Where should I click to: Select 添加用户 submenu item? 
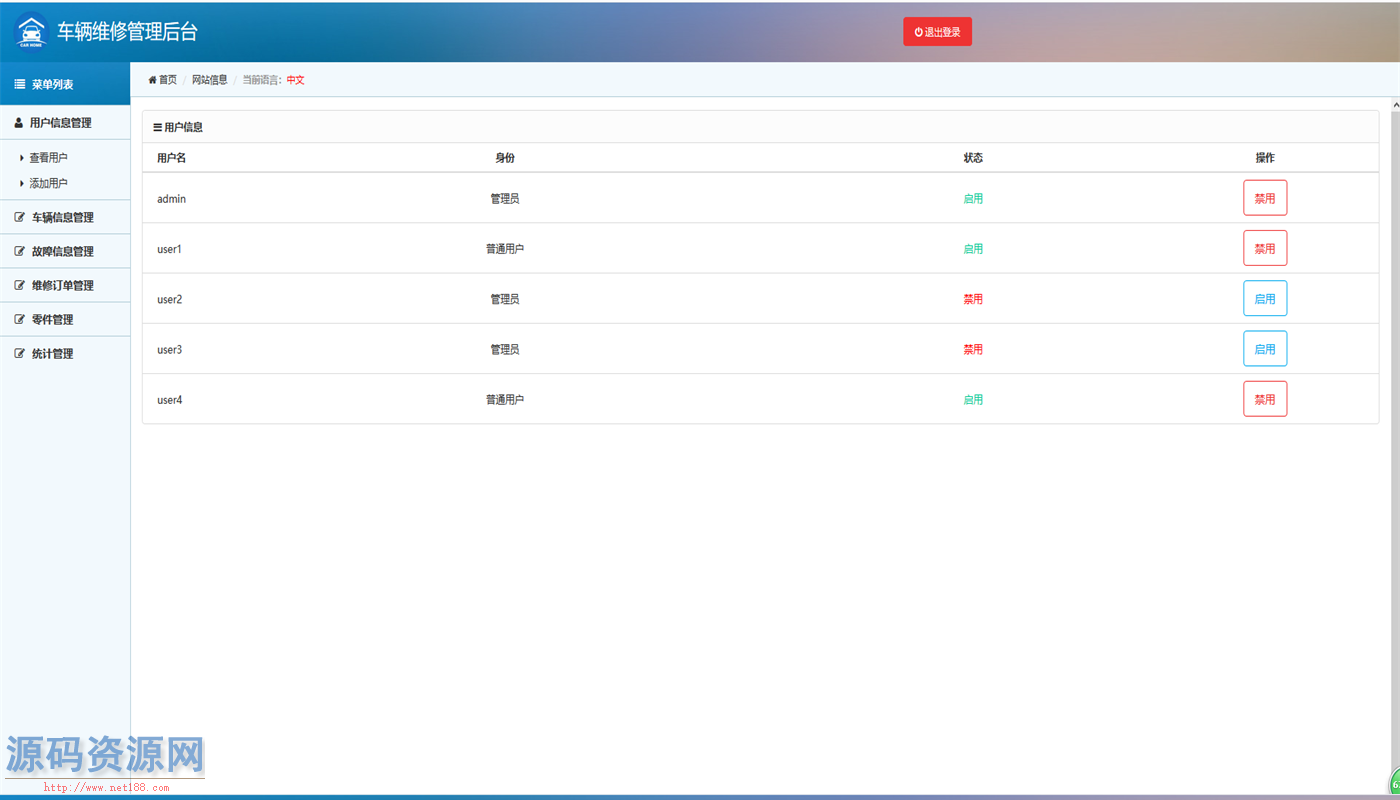pyautogui.click(x=49, y=184)
